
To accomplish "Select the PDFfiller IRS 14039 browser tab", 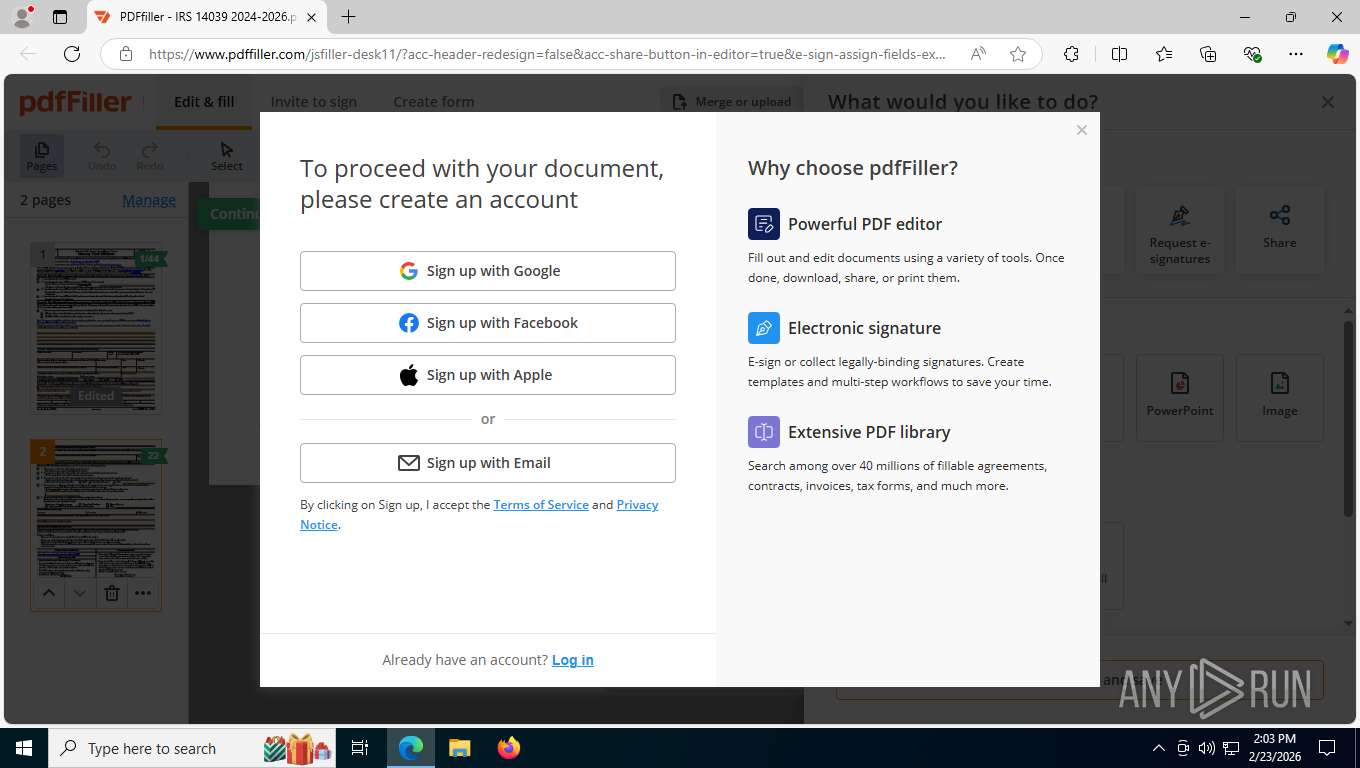I will 207,17.
